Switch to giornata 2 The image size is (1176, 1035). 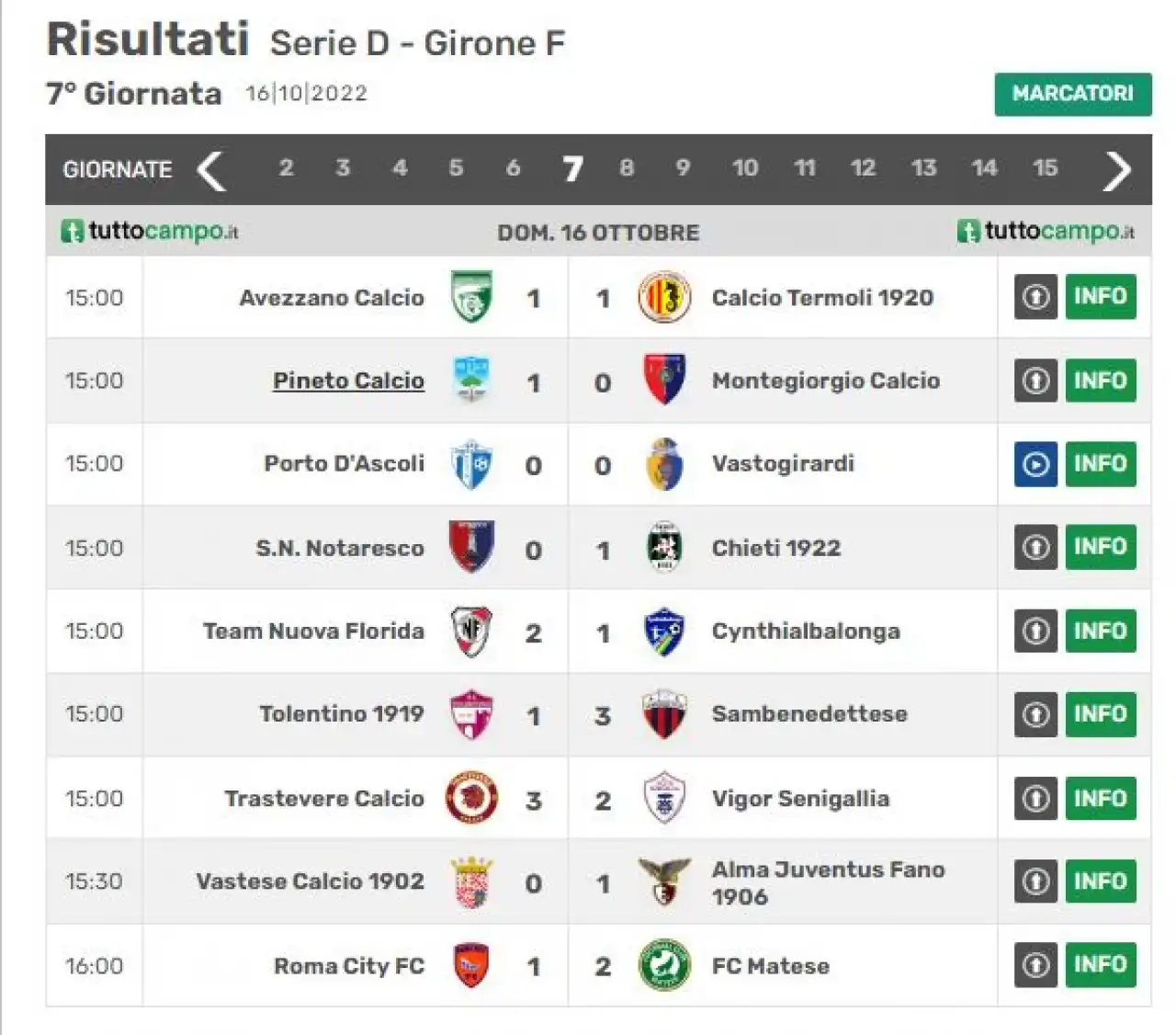(x=286, y=167)
